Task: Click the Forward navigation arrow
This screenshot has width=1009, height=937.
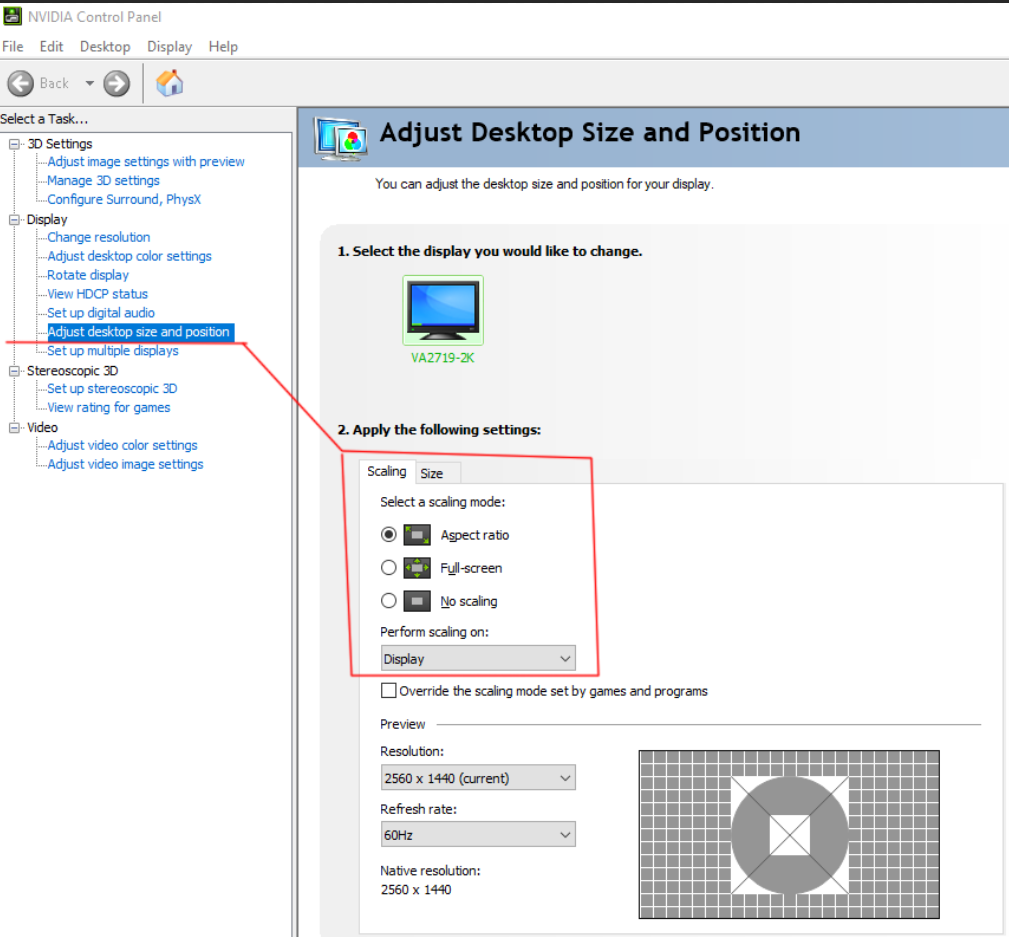Action: 116,83
